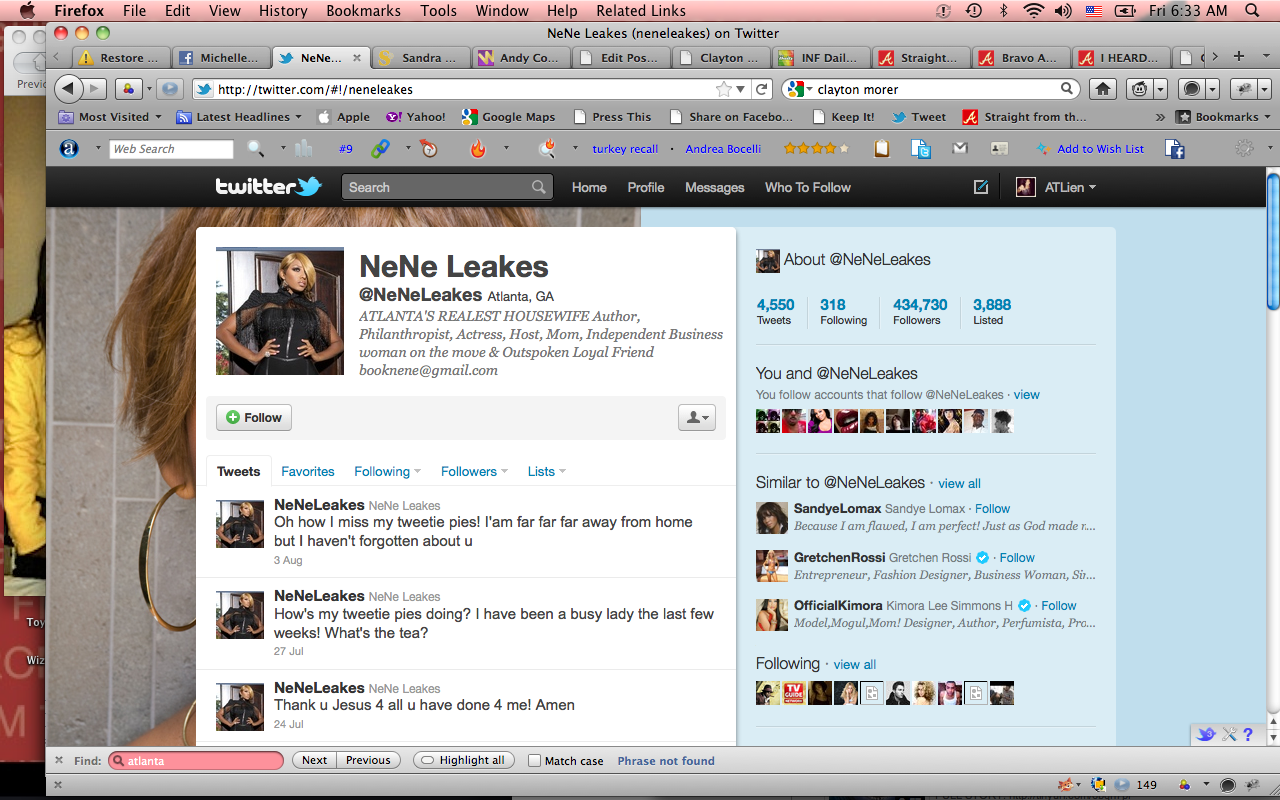
Task: Reload the page with the refresh icon
Action: point(762,89)
